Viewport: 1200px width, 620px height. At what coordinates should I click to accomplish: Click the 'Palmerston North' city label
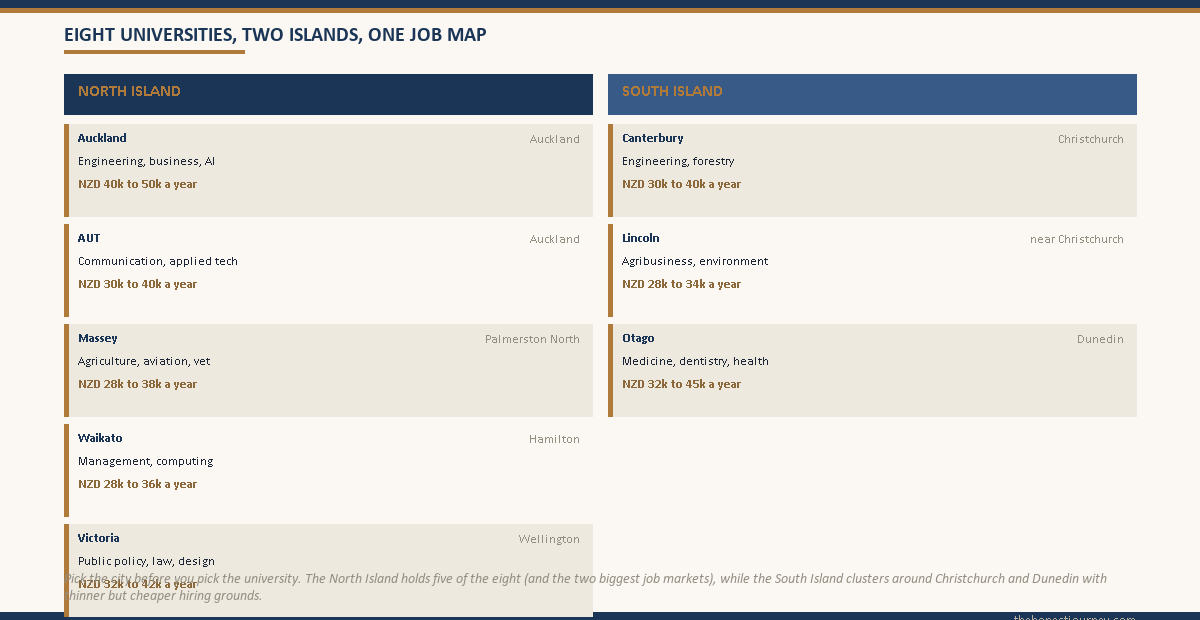pos(532,339)
